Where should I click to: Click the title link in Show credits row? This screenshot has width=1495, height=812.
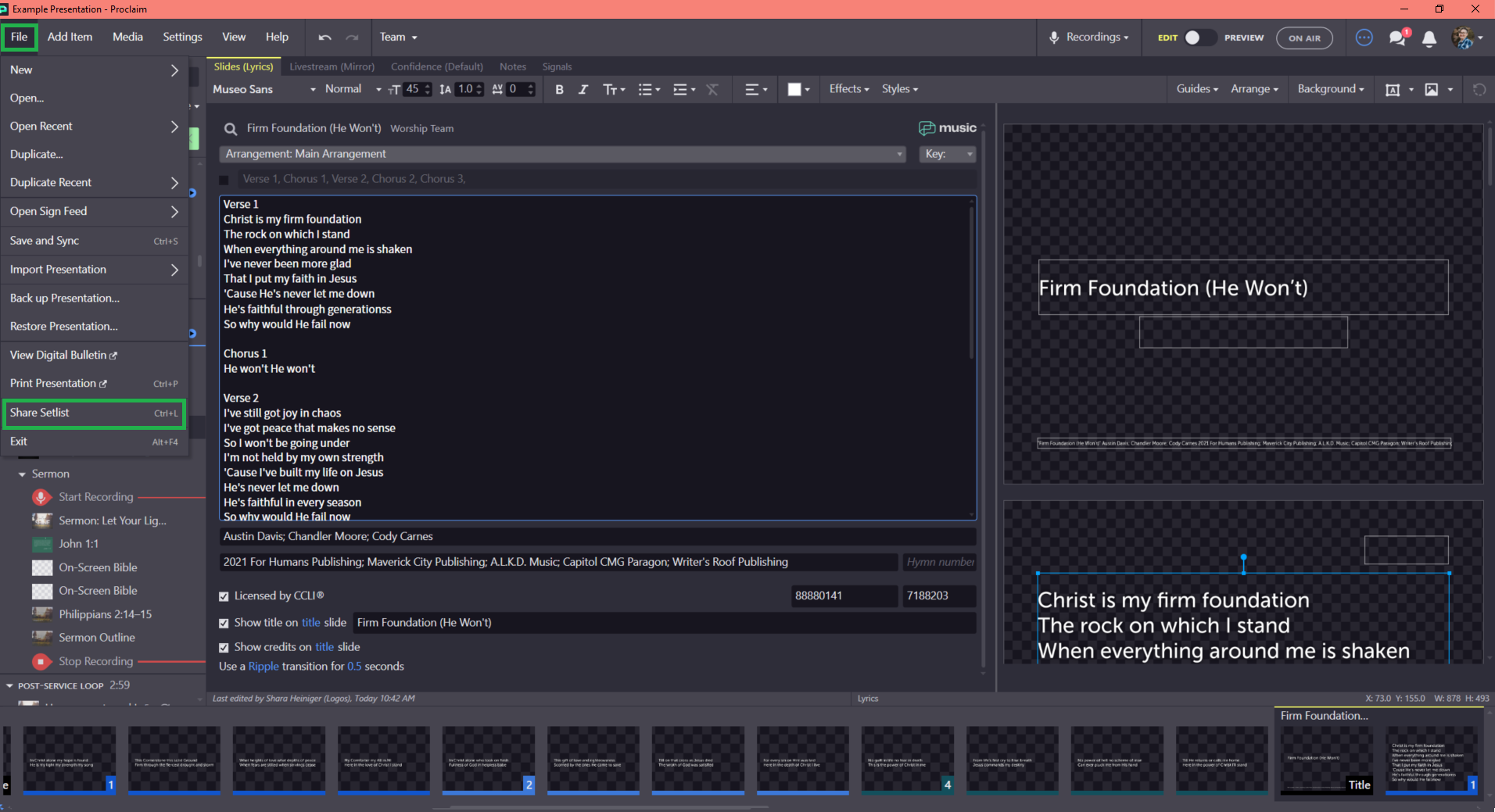(x=324, y=647)
